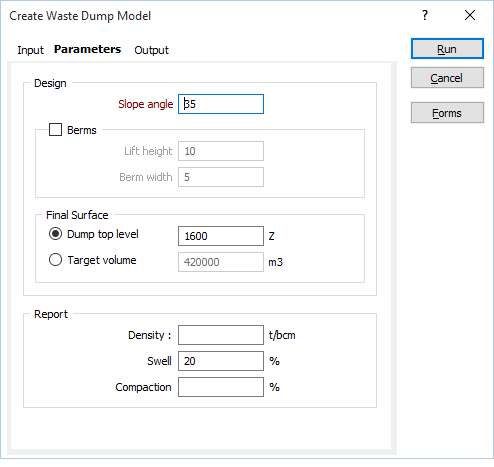
Task: Close the Create Waste Dump Model dialog
Action: tap(470, 15)
